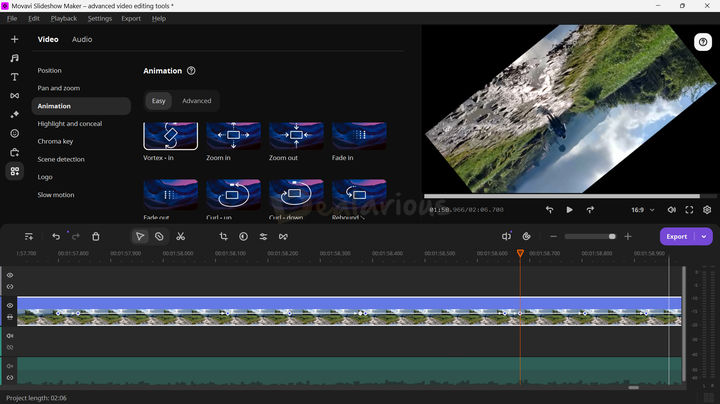Image resolution: width=720 pixels, height=404 pixels.
Task: Switch animation mode to Advanced
Action: 197,101
